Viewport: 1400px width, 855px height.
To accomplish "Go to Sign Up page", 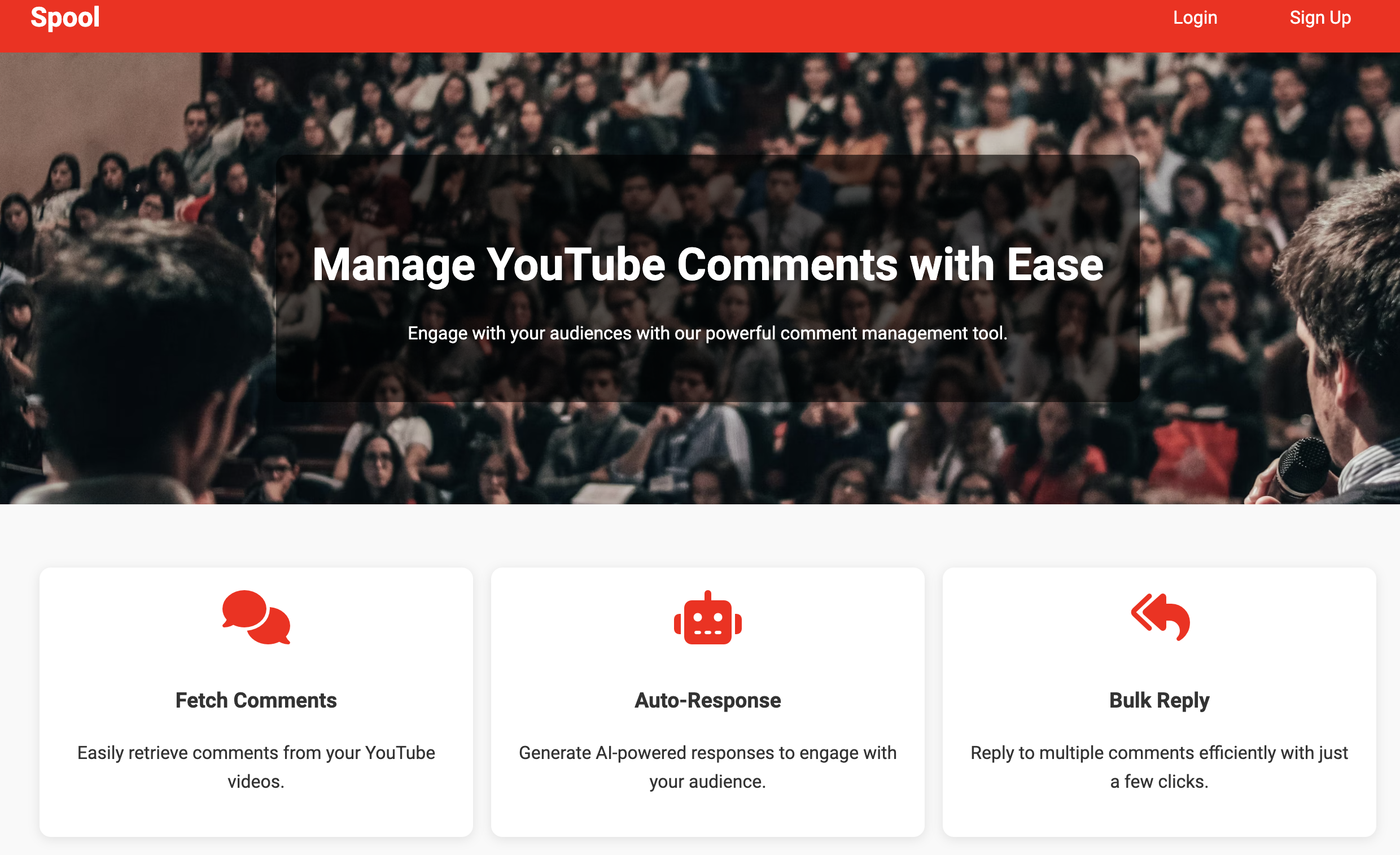I will [x=1319, y=18].
